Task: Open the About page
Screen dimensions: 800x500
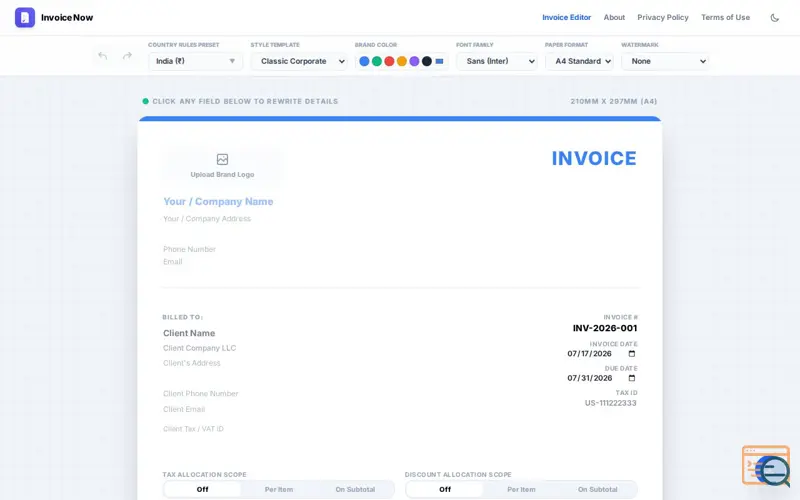Action: pyautogui.click(x=614, y=17)
